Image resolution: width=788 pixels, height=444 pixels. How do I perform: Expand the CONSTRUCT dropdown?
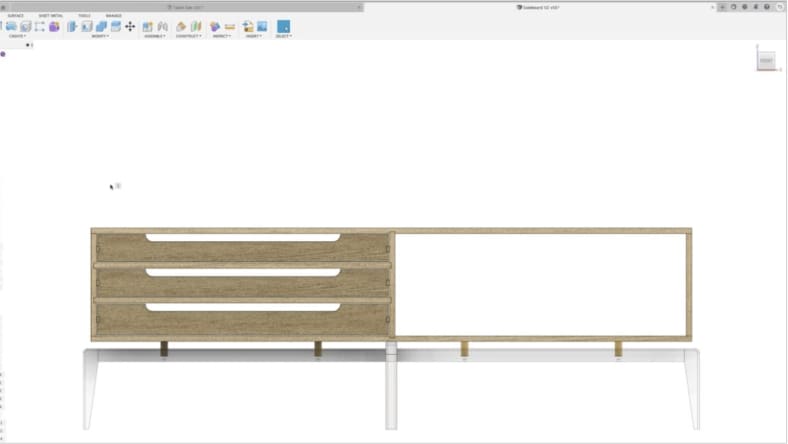(x=188, y=36)
